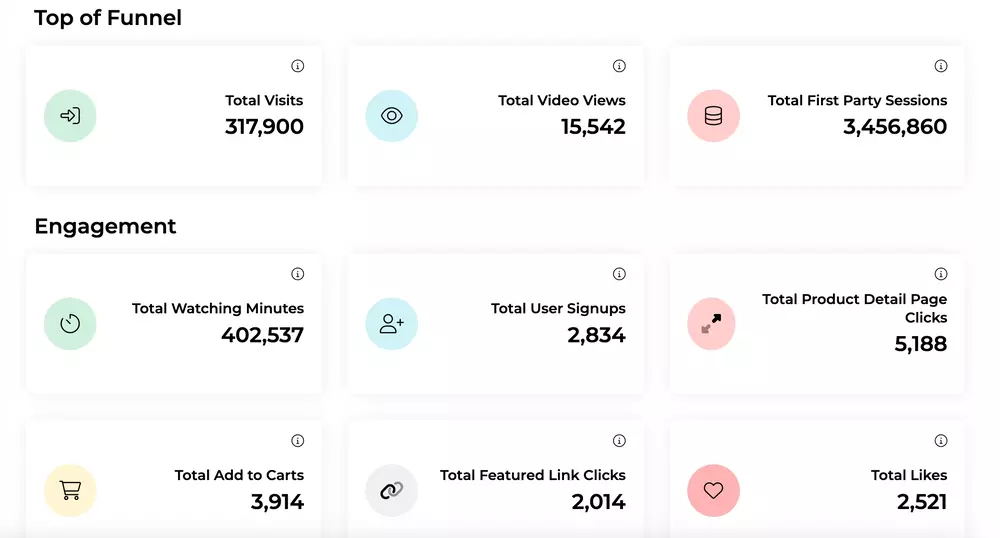Screen dimensions: 1000x538
Task: Click the green login arrow visits icon
Action: click(70, 116)
